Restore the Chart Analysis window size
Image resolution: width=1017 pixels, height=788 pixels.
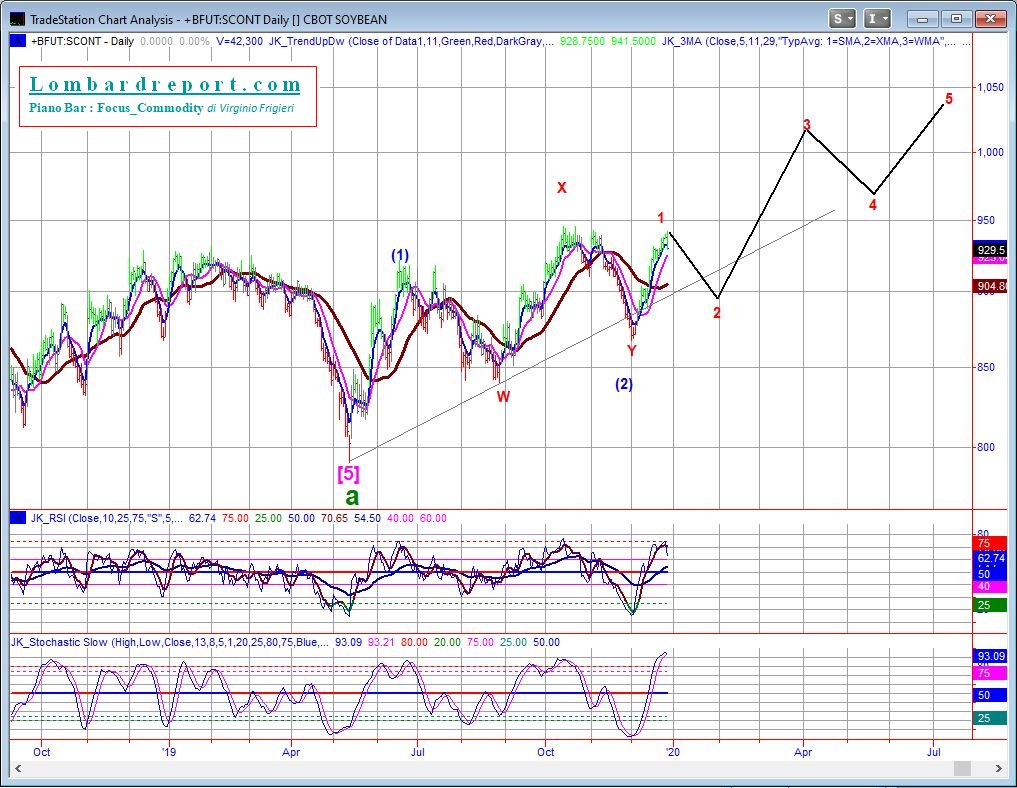[x=956, y=19]
